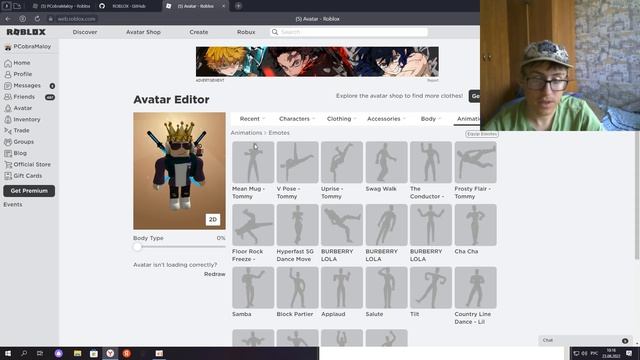The height and width of the screenshot is (360, 640).
Task: Open Discover in top navigation
Action: point(85,32)
